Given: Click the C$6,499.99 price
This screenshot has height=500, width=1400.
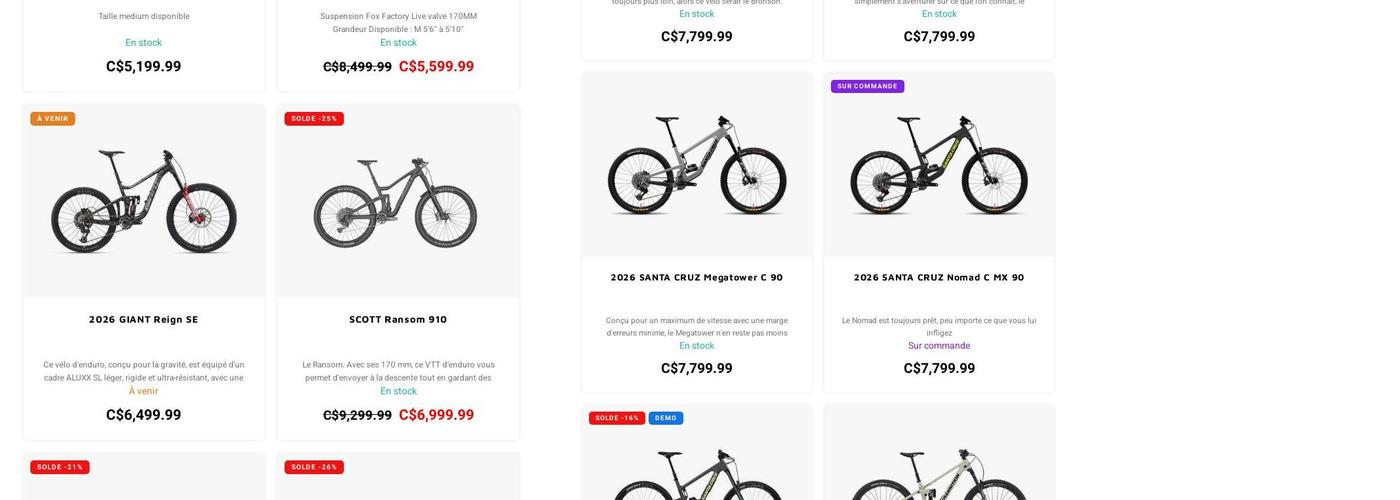Looking at the screenshot, I should 144,415.
